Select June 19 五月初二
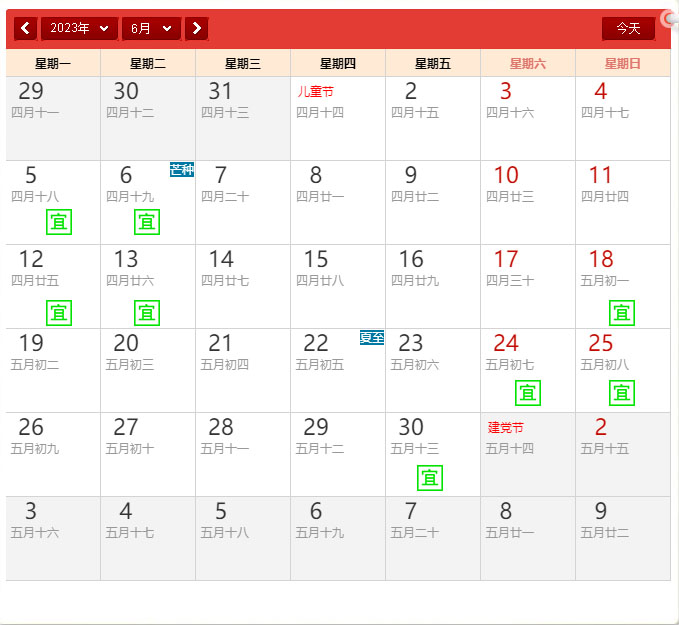The image size is (679, 625). (x=53, y=371)
